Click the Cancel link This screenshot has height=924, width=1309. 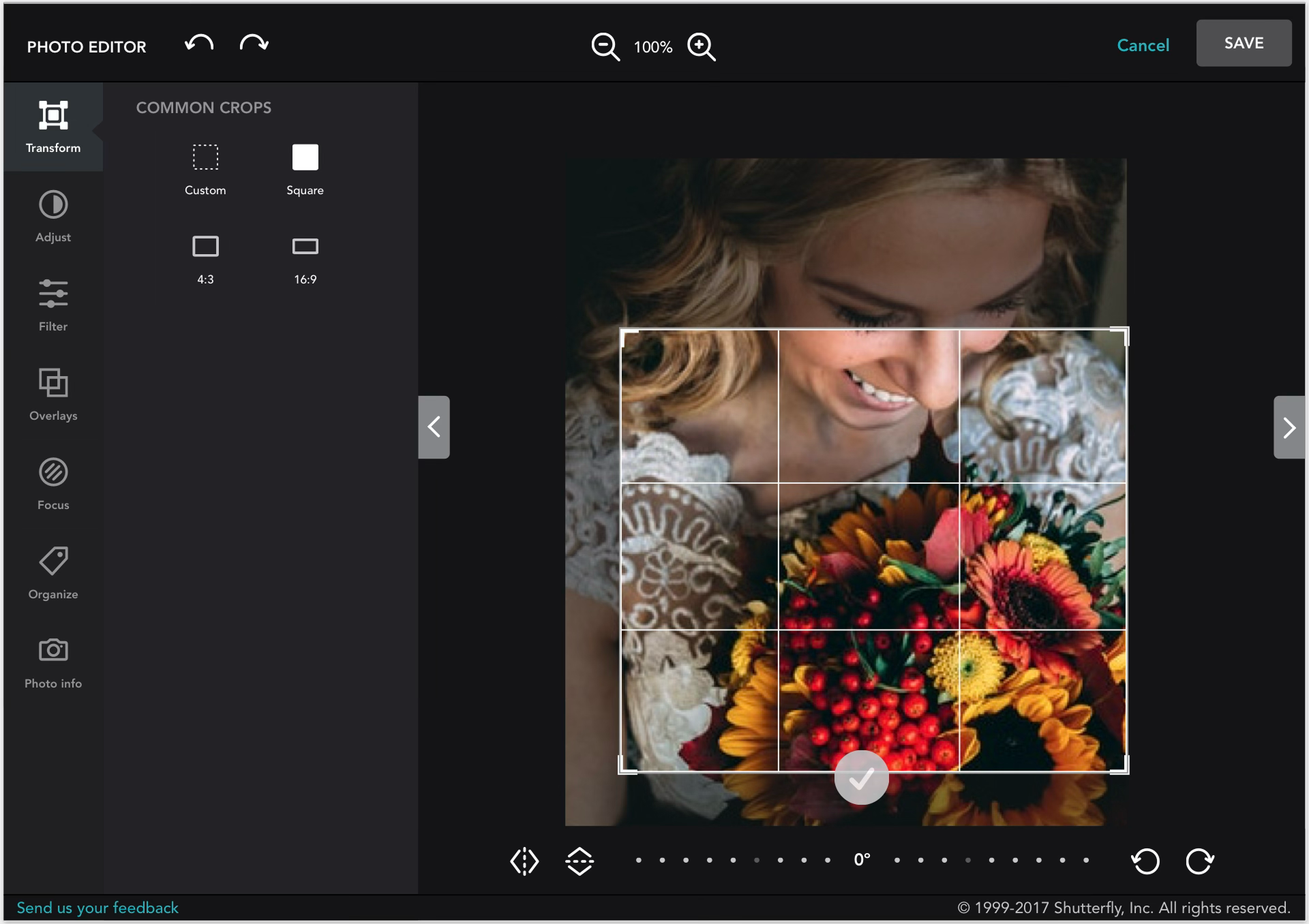pos(1143,46)
